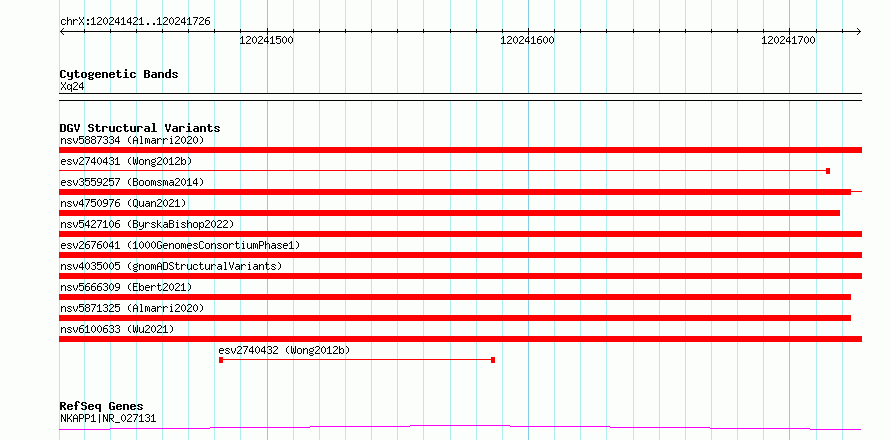Image resolution: width=890 pixels, height=440 pixels.
Task: Click the Xq24 band track line
Action: pos(460,97)
